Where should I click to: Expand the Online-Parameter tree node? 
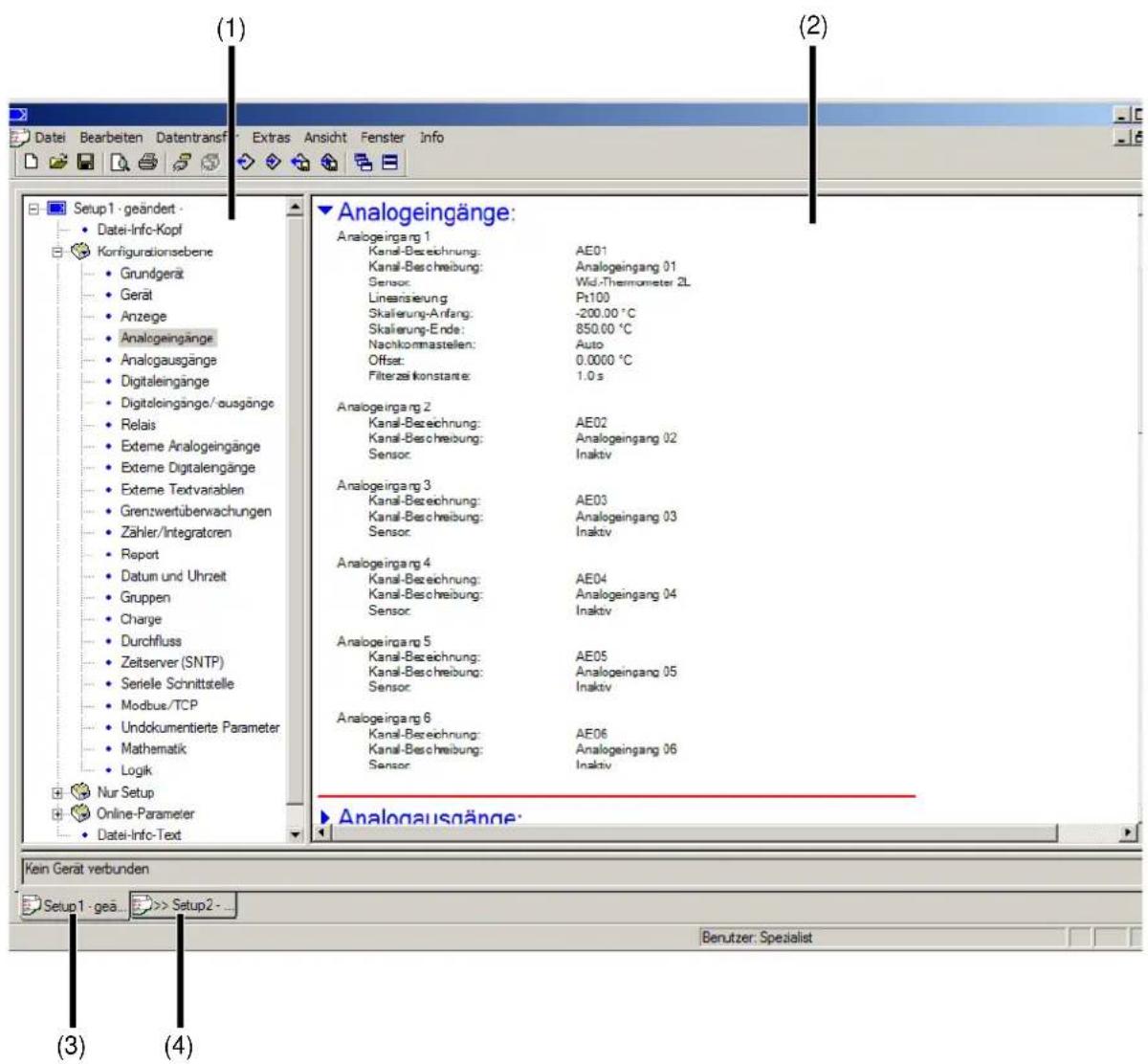point(57,814)
